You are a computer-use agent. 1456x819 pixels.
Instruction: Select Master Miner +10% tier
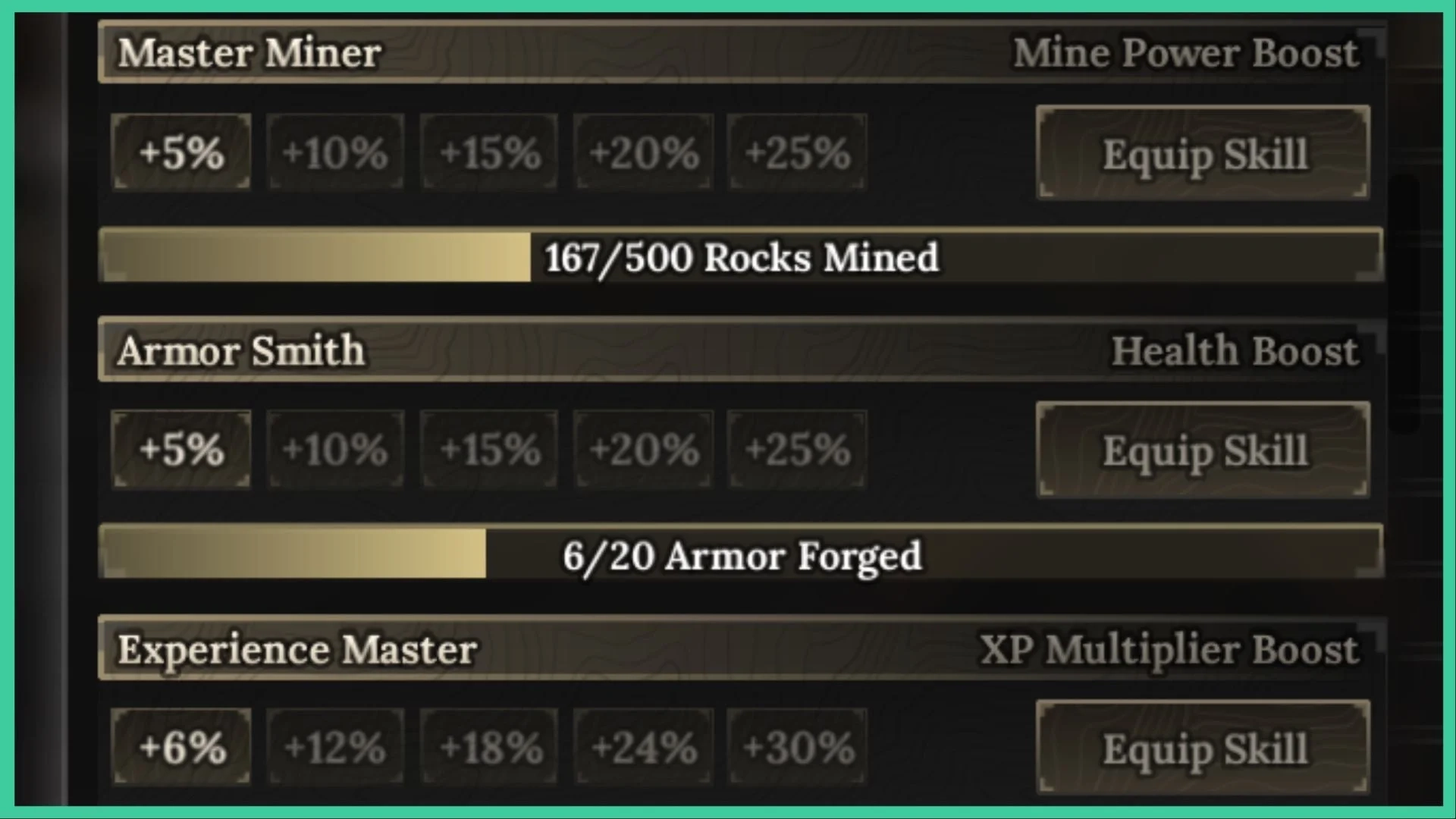335,152
